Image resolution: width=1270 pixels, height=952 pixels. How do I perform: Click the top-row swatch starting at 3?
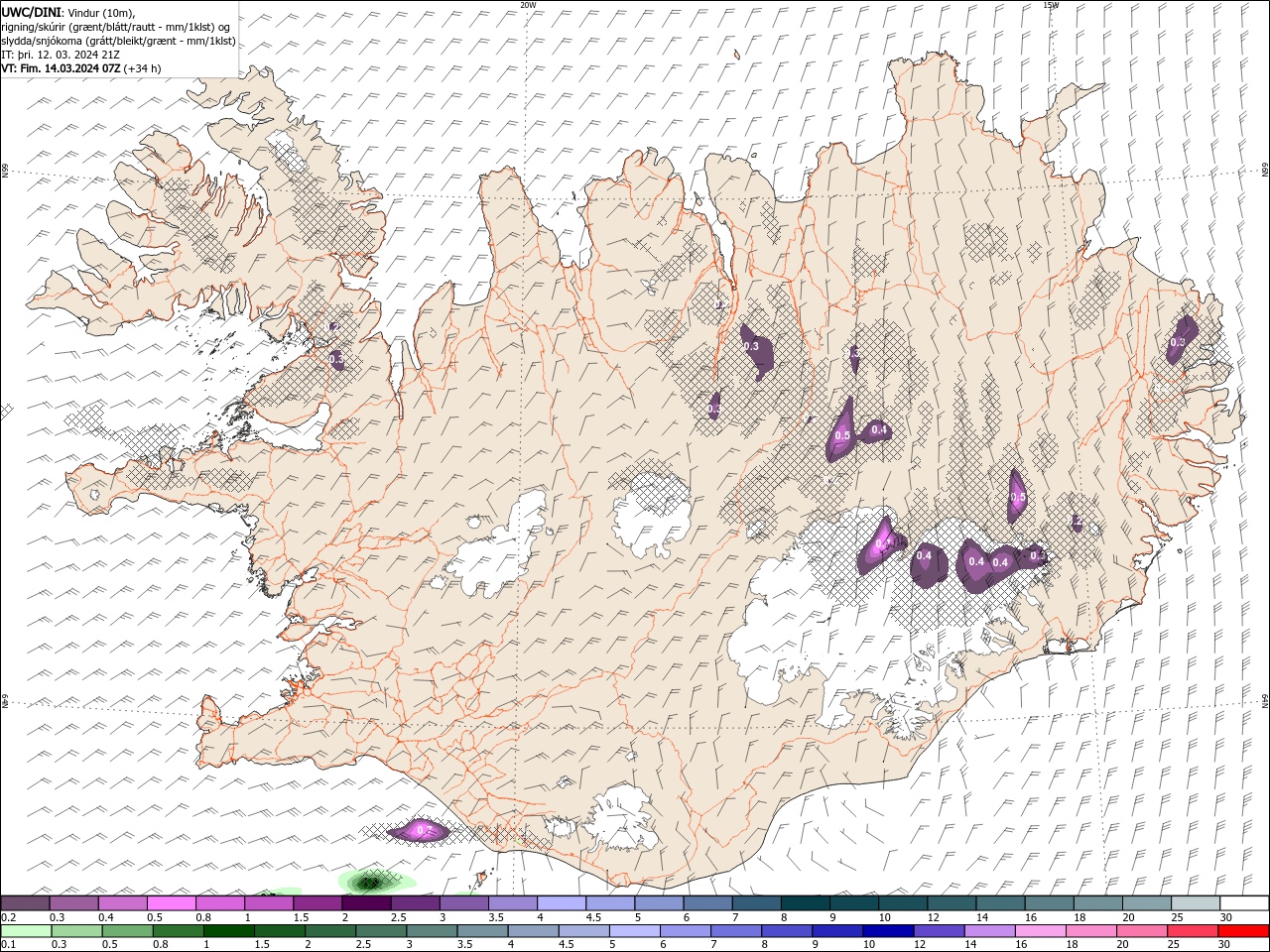463,903
